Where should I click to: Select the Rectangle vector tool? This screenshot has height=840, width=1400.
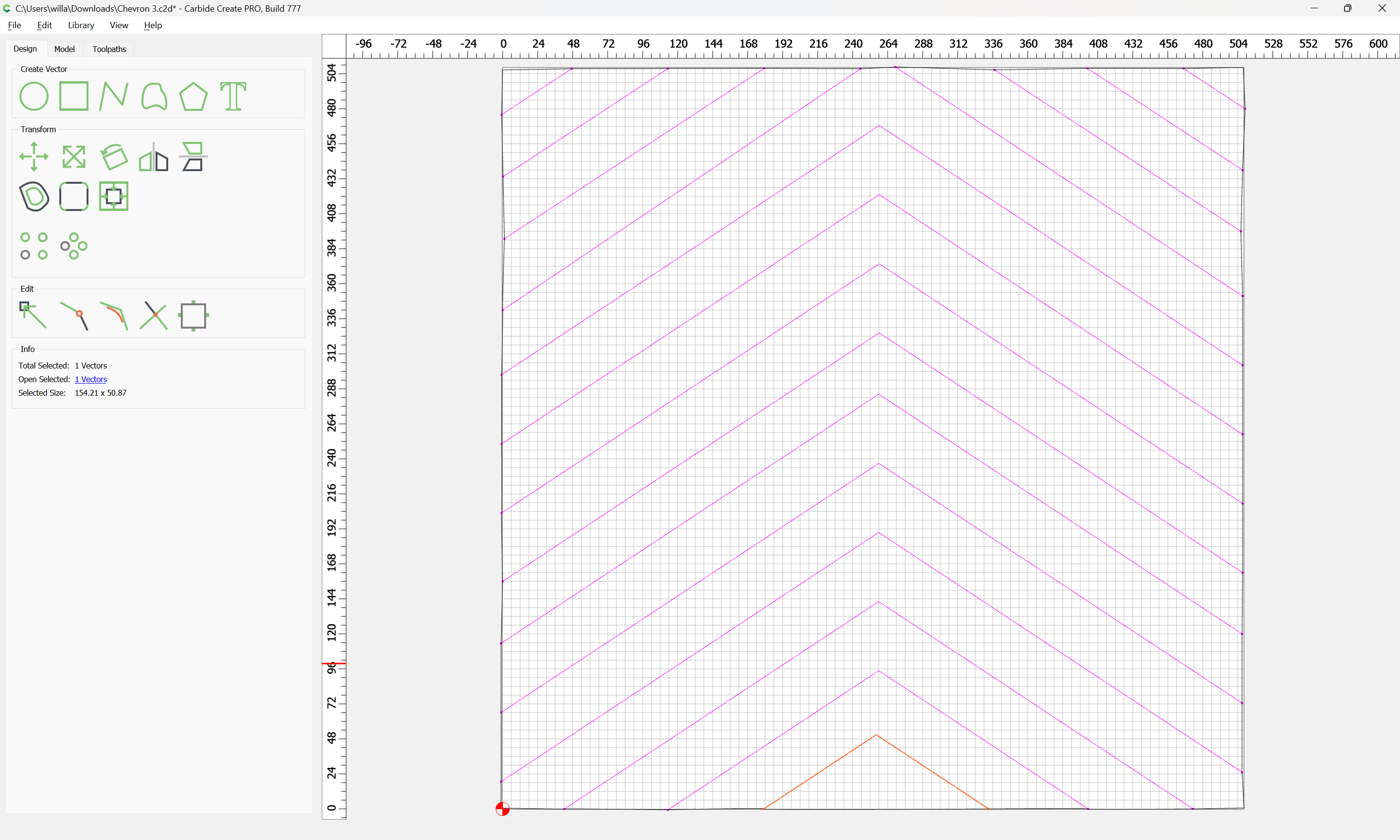tap(73, 96)
